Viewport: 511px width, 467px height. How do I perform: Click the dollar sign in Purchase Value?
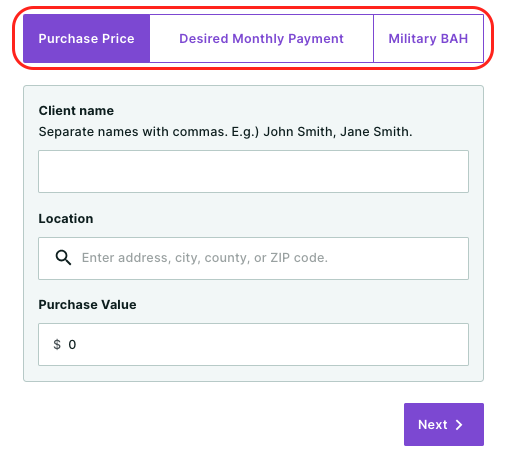click(x=57, y=344)
